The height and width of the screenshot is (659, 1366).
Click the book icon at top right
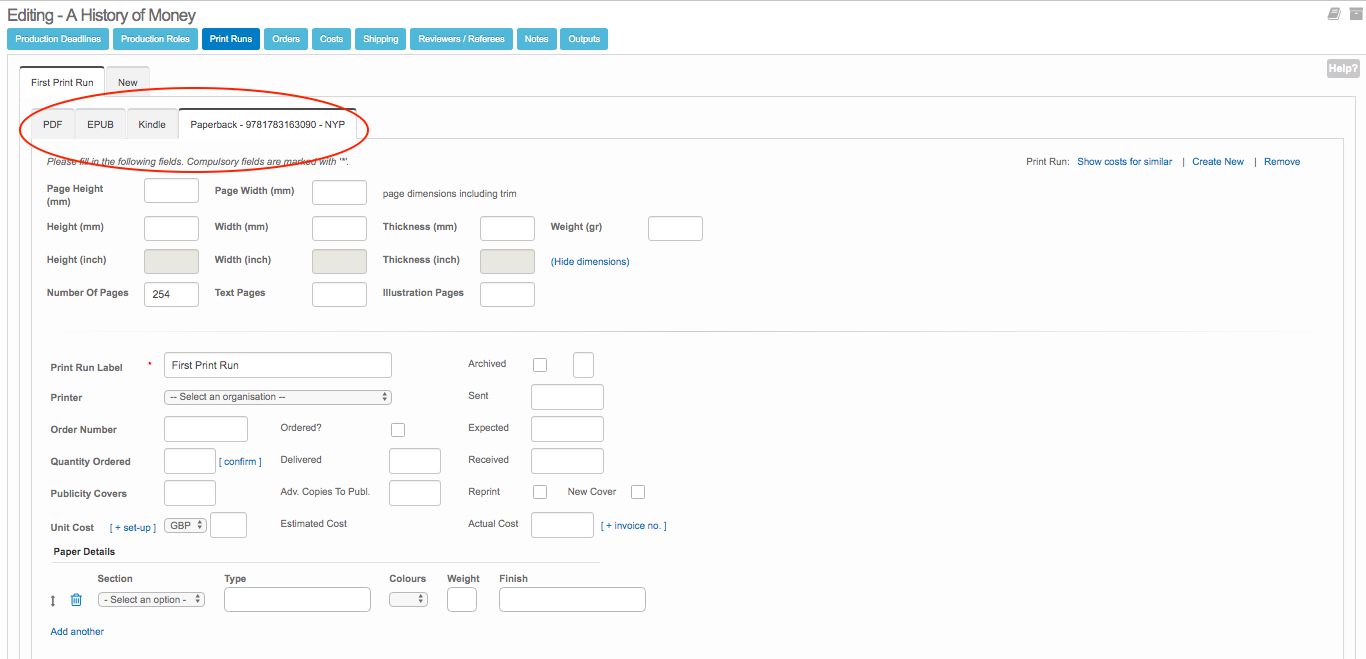[x=1334, y=14]
